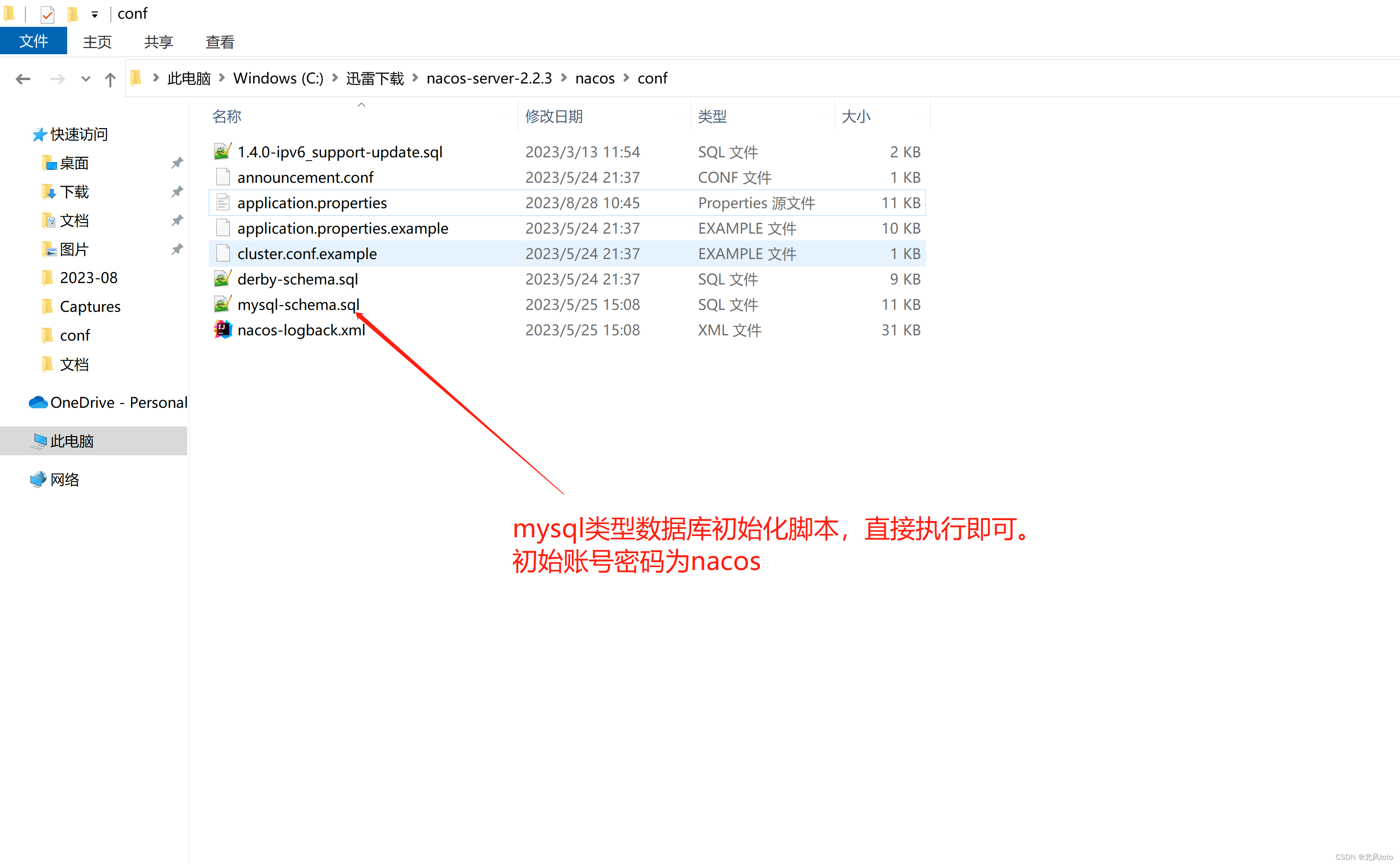Sort by 大小 column header
This screenshot has width=1400, height=865.
[856, 117]
